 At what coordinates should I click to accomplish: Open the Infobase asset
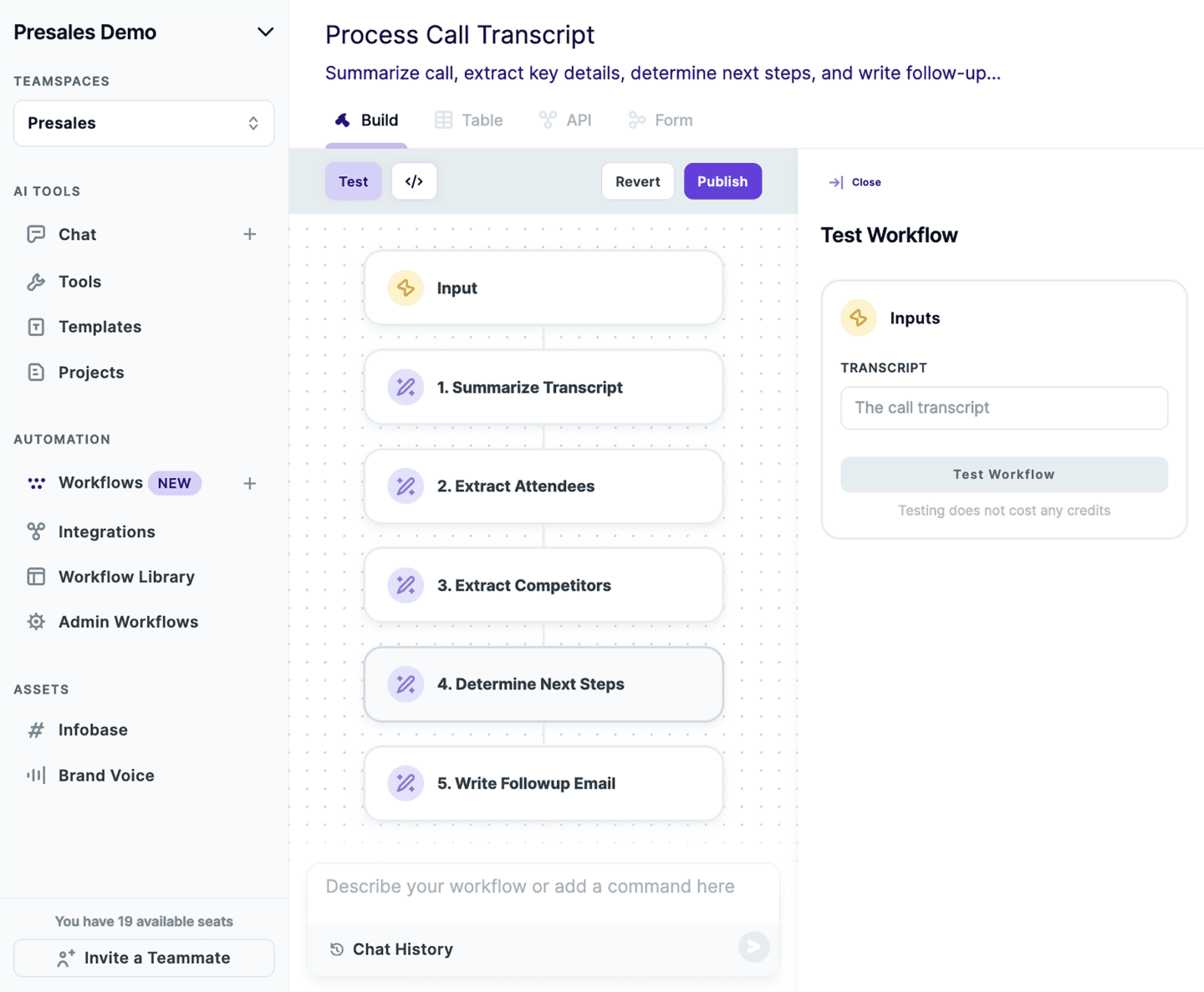[x=92, y=730]
